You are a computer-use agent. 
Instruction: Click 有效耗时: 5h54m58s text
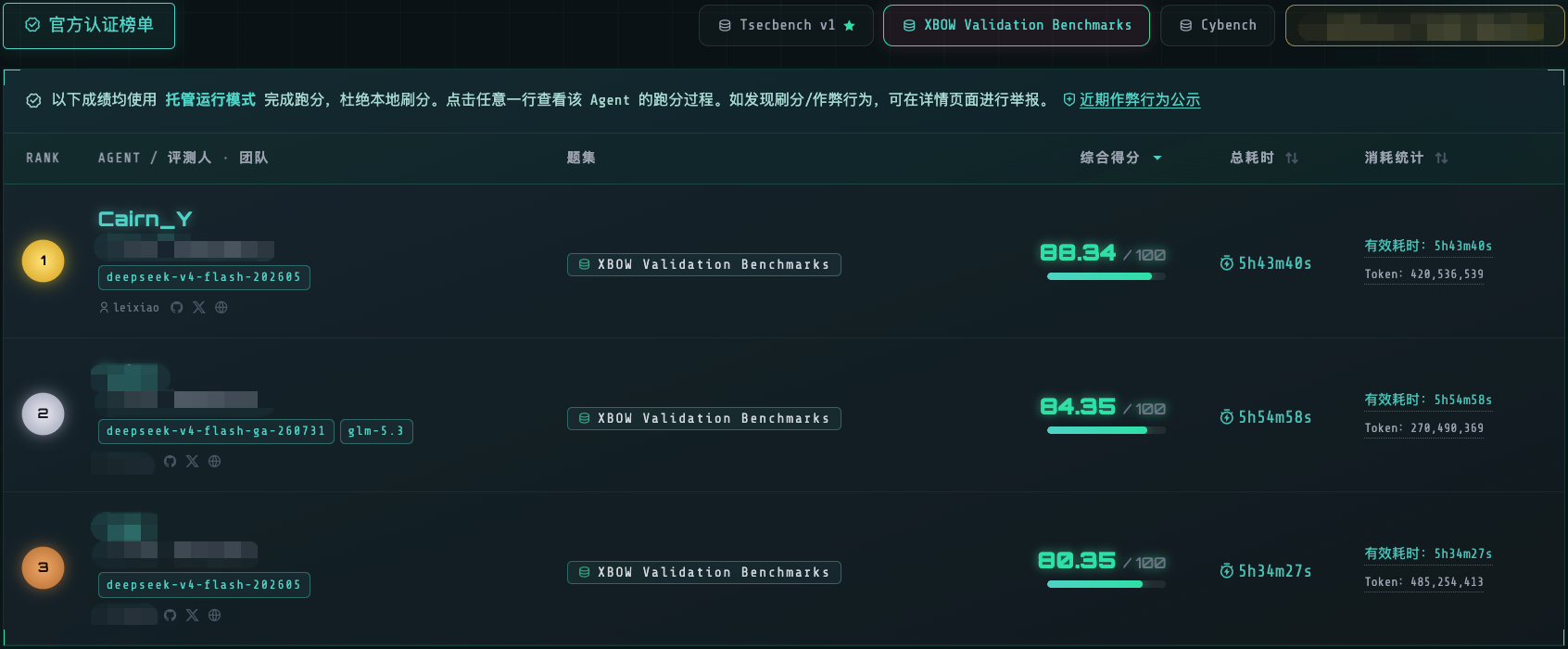tap(1428, 400)
